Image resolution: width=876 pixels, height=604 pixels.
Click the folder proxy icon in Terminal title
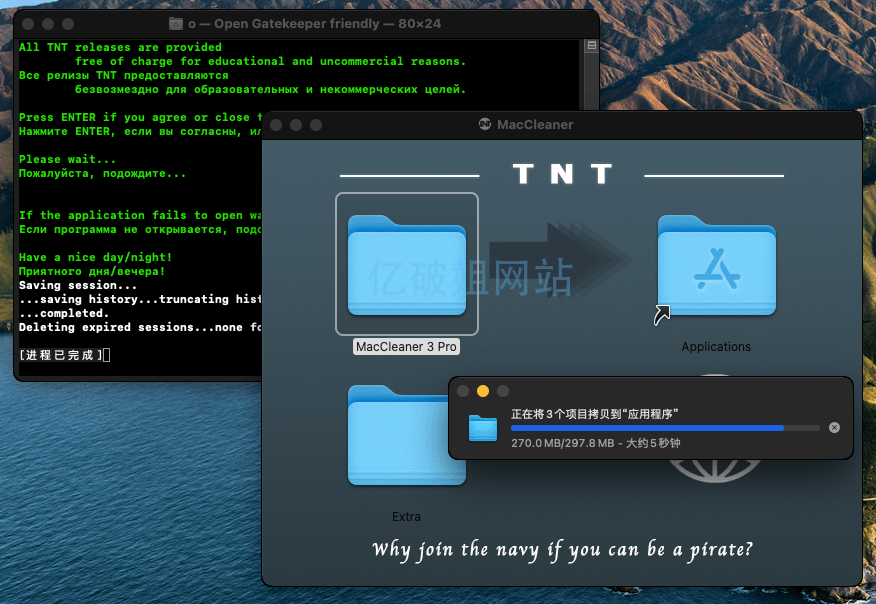176,23
